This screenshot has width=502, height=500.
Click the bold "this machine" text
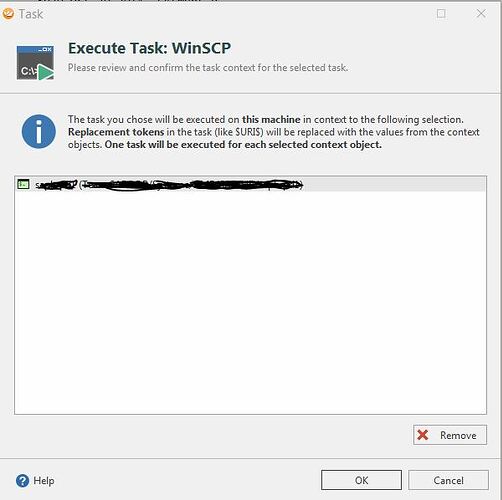coord(271,119)
